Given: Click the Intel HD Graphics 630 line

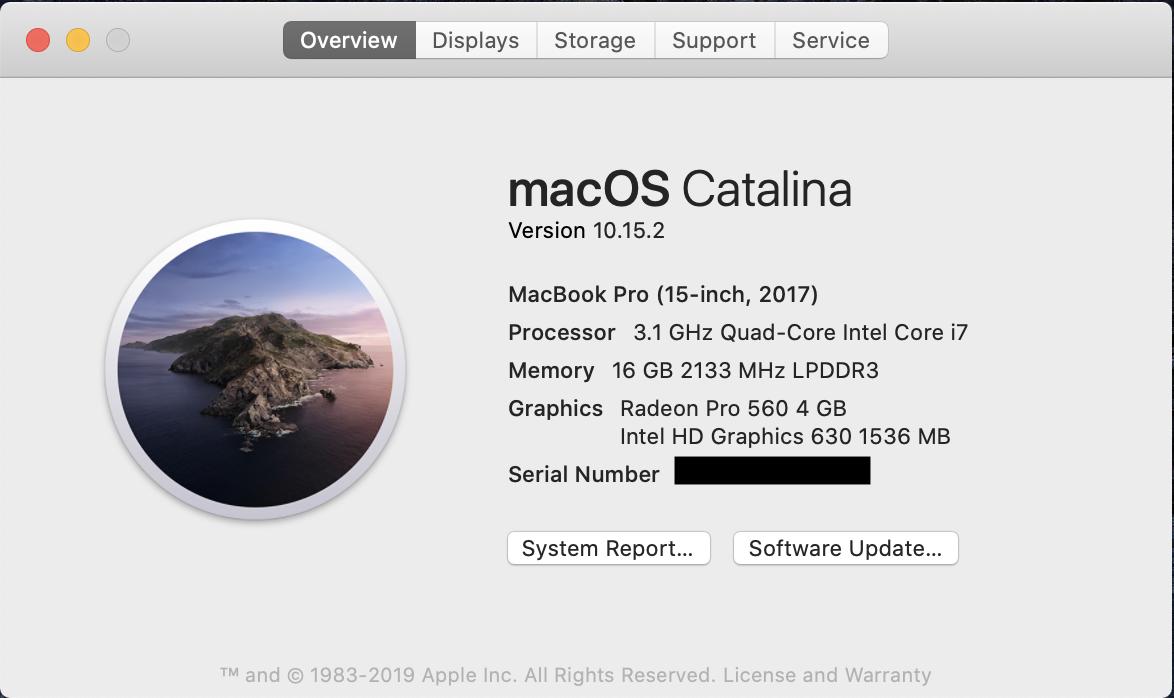Looking at the screenshot, I should [785, 437].
